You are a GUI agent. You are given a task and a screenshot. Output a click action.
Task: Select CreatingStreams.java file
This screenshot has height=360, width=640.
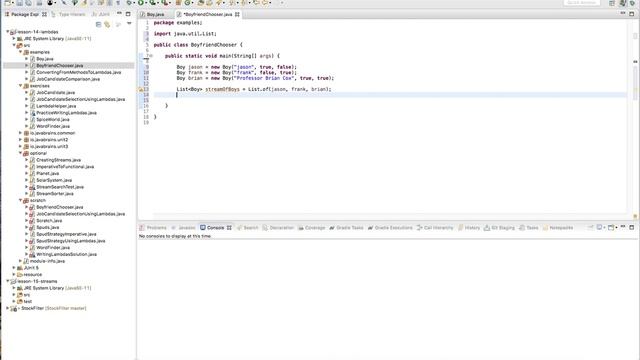pos(58,160)
